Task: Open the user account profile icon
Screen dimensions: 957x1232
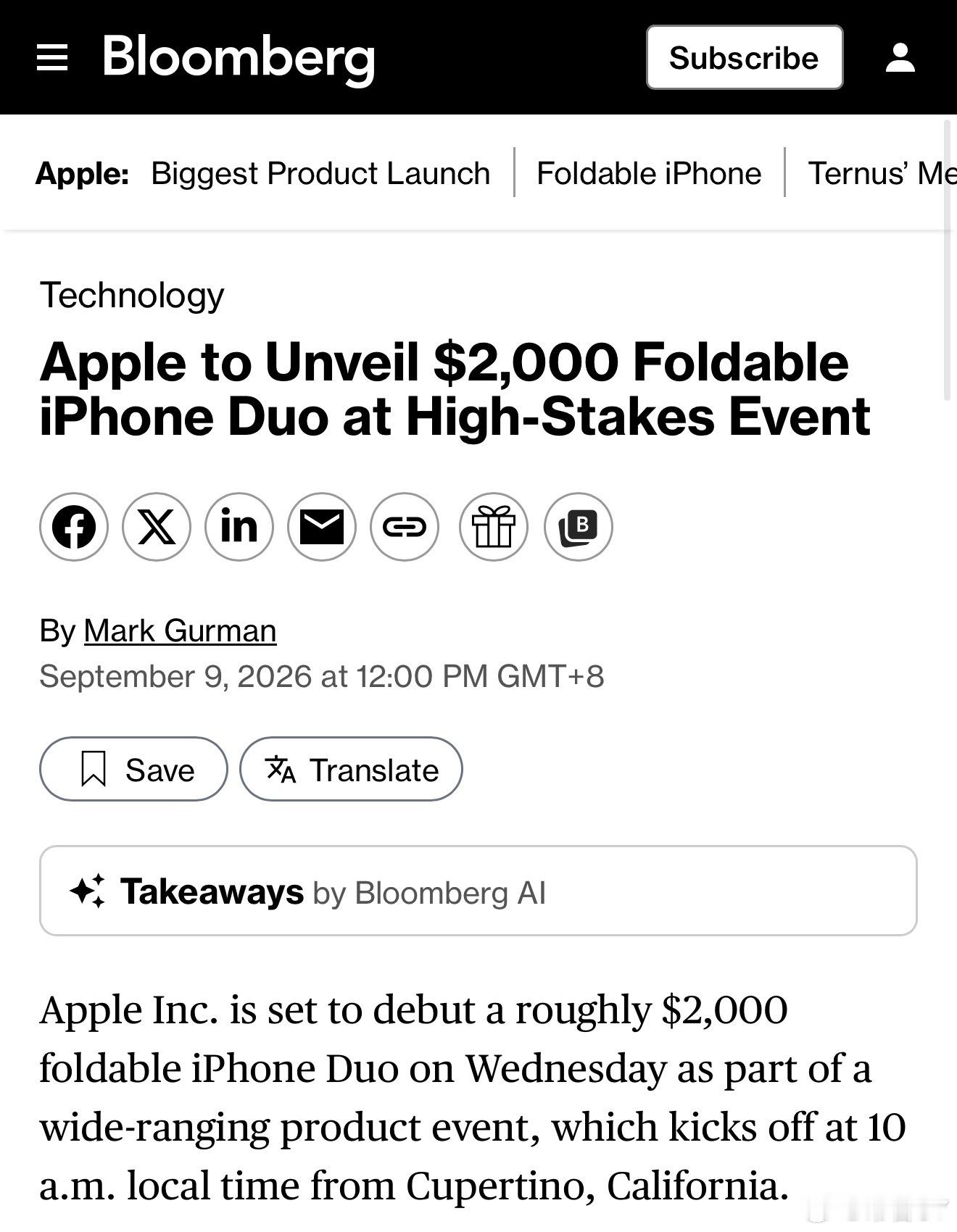Action: (900, 57)
